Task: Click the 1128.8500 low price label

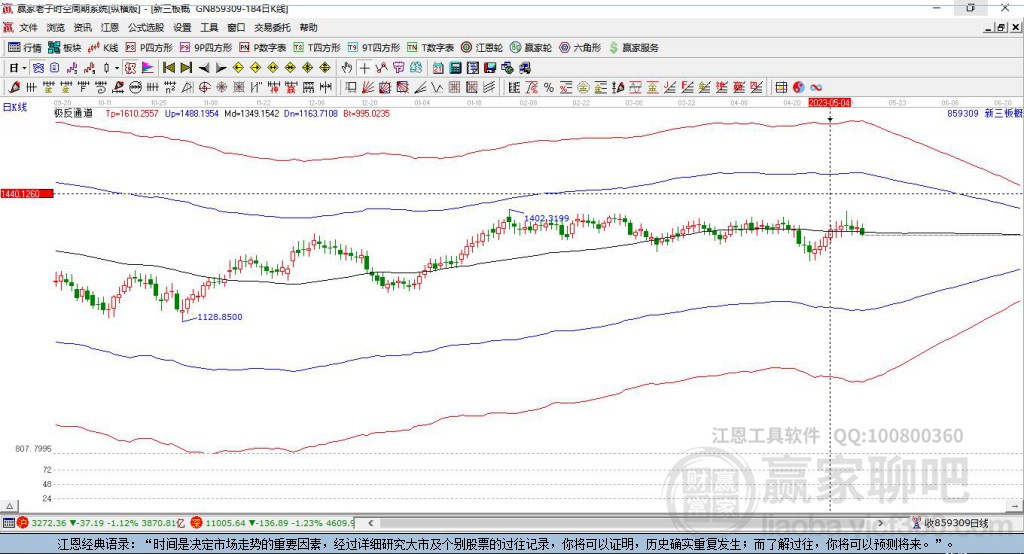Action: pos(219,317)
